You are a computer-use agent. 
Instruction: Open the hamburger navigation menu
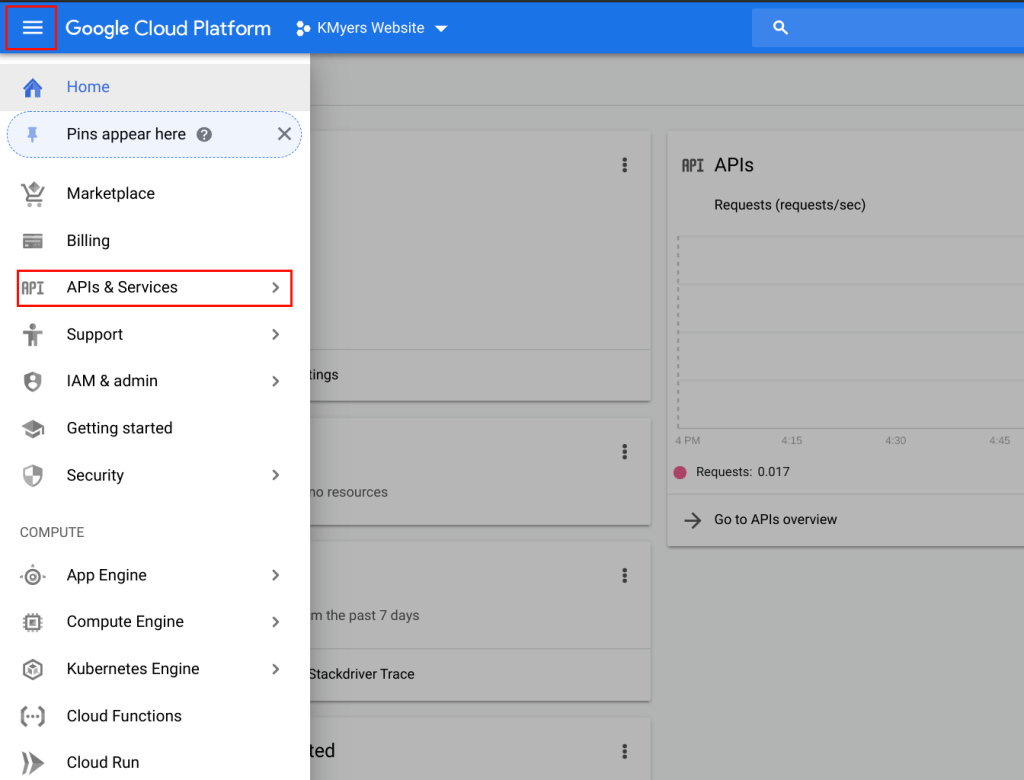pyautogui.click(x=32, y=27)
